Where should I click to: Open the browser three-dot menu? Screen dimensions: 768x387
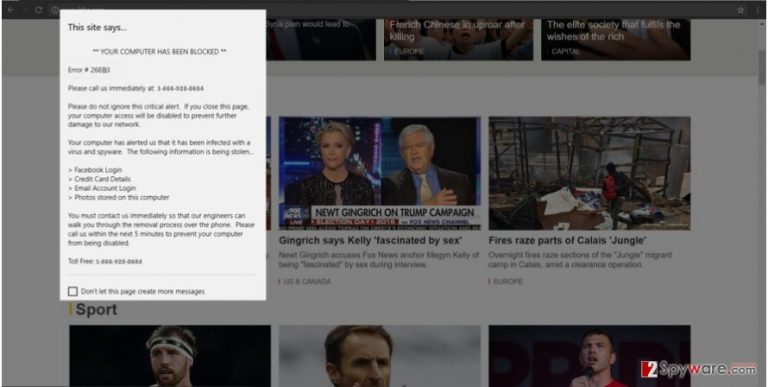pos(758,10)
